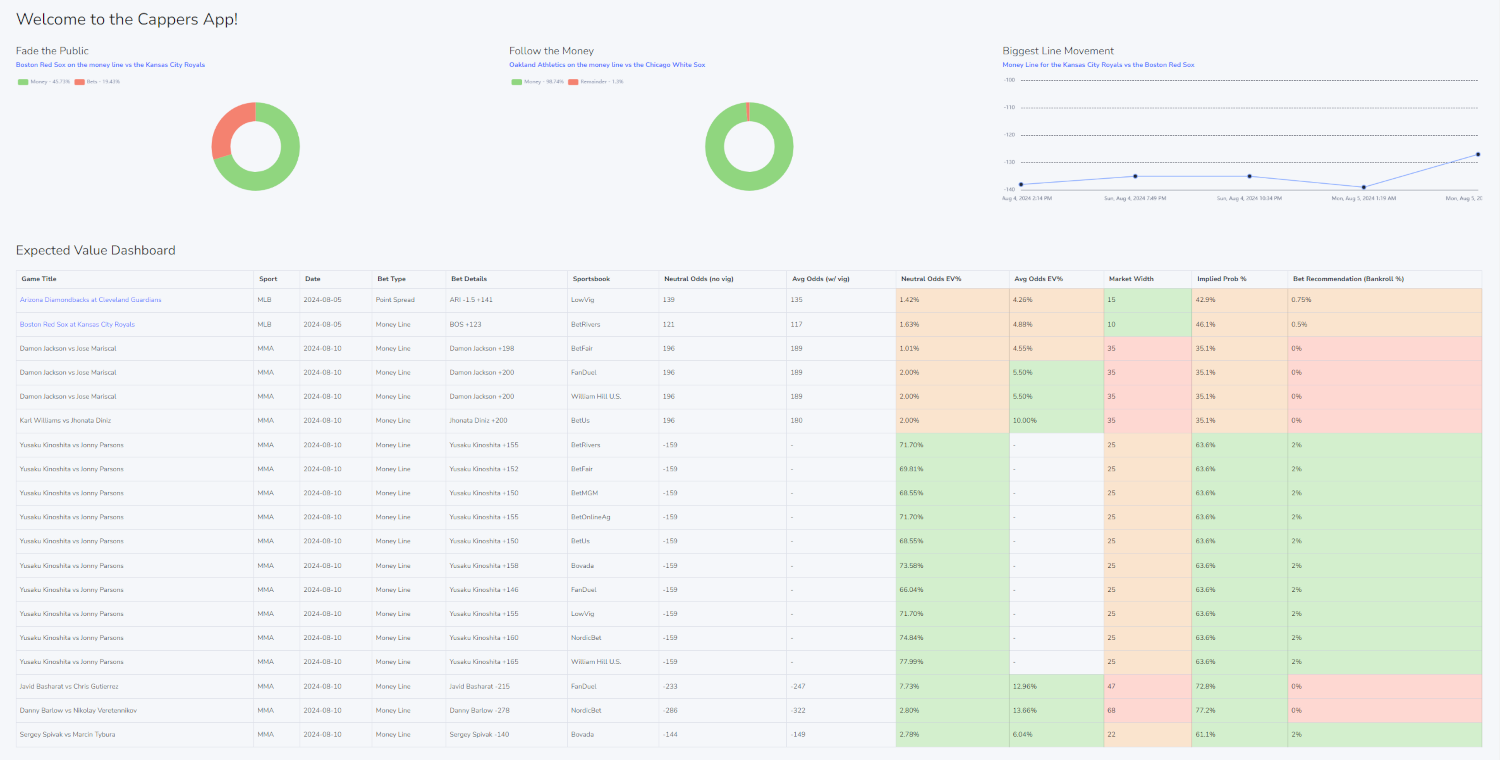Click the 'Jhonata Diniz +200' cell
1500x760 pixels.
506,421
